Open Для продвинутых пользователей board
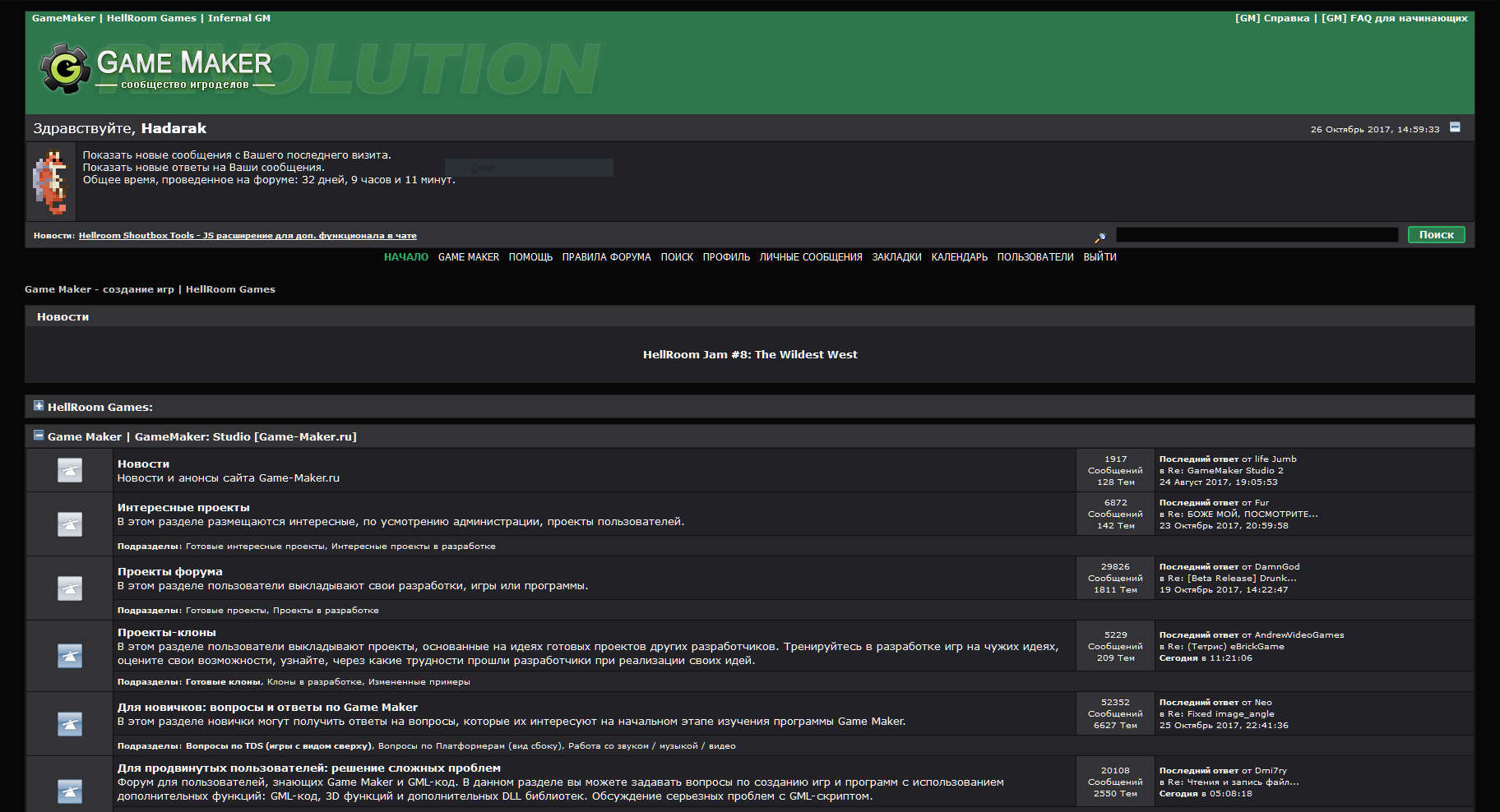 click(308, 768)
